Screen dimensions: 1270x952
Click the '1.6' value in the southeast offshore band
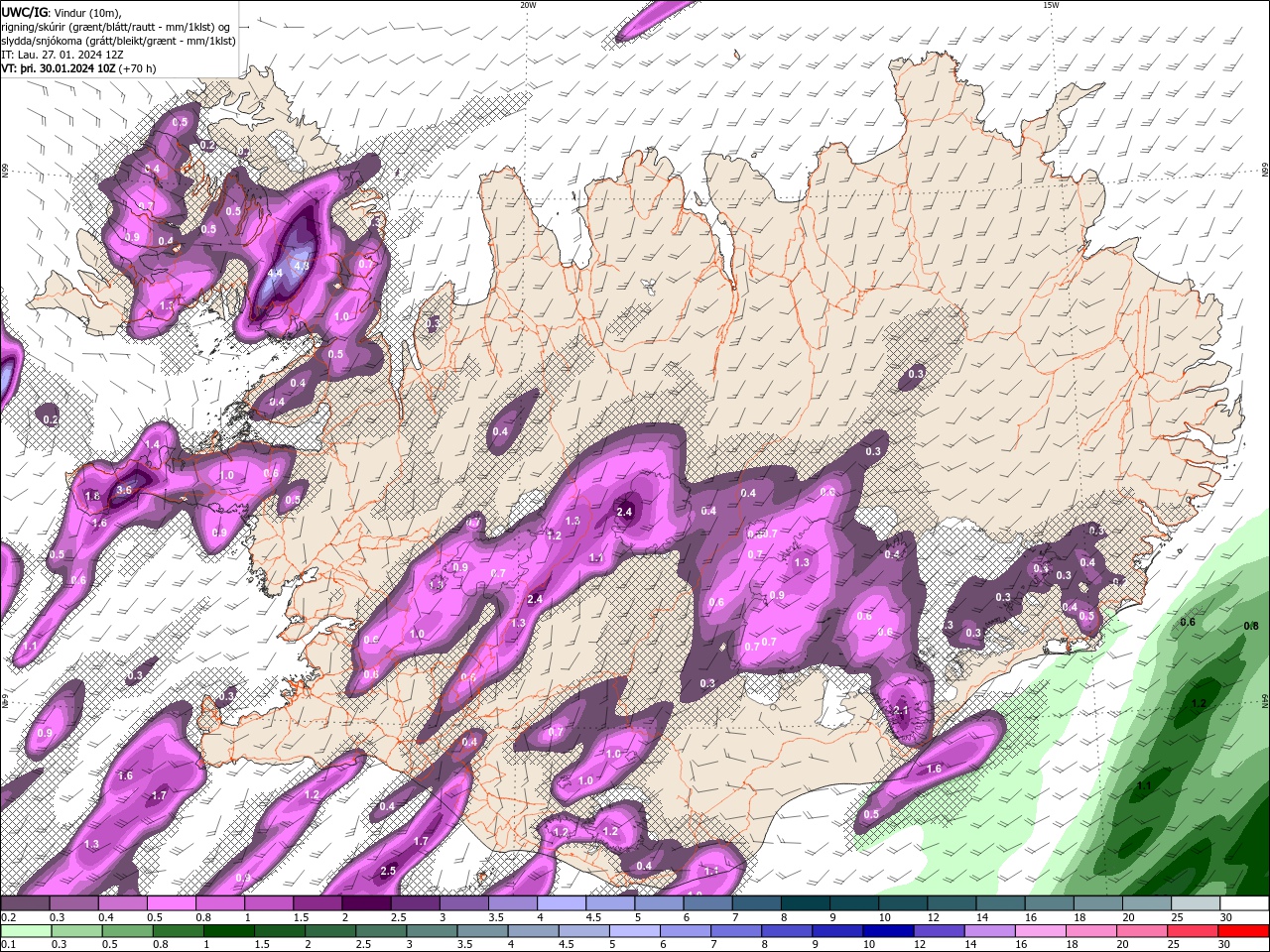point(934,769)
